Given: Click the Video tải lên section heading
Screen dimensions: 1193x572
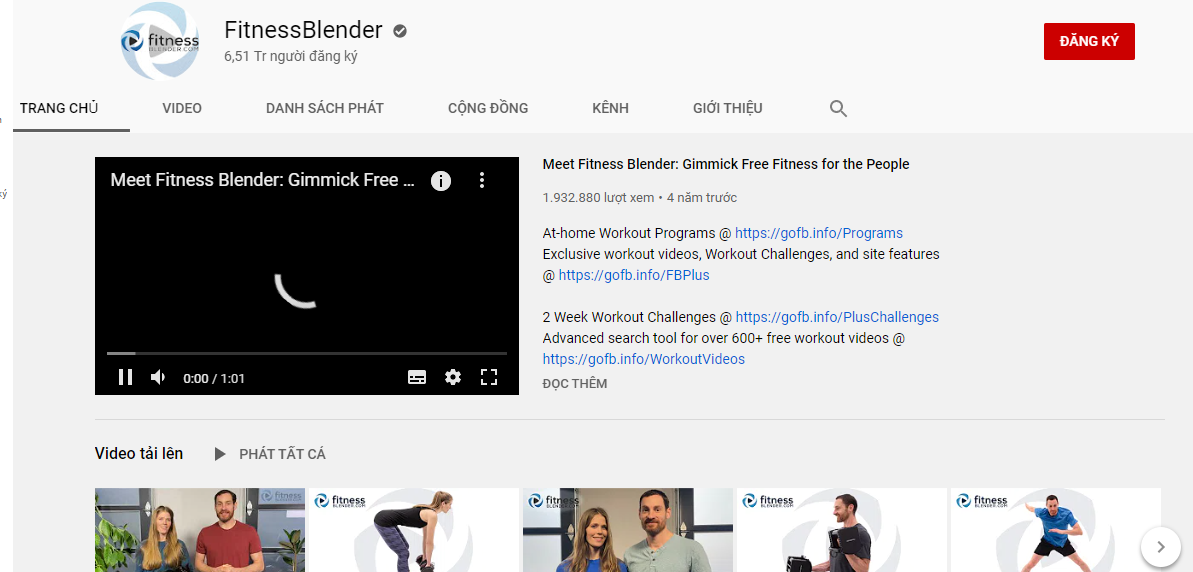Looking at the screenshot, I should (x=139, y=453).
